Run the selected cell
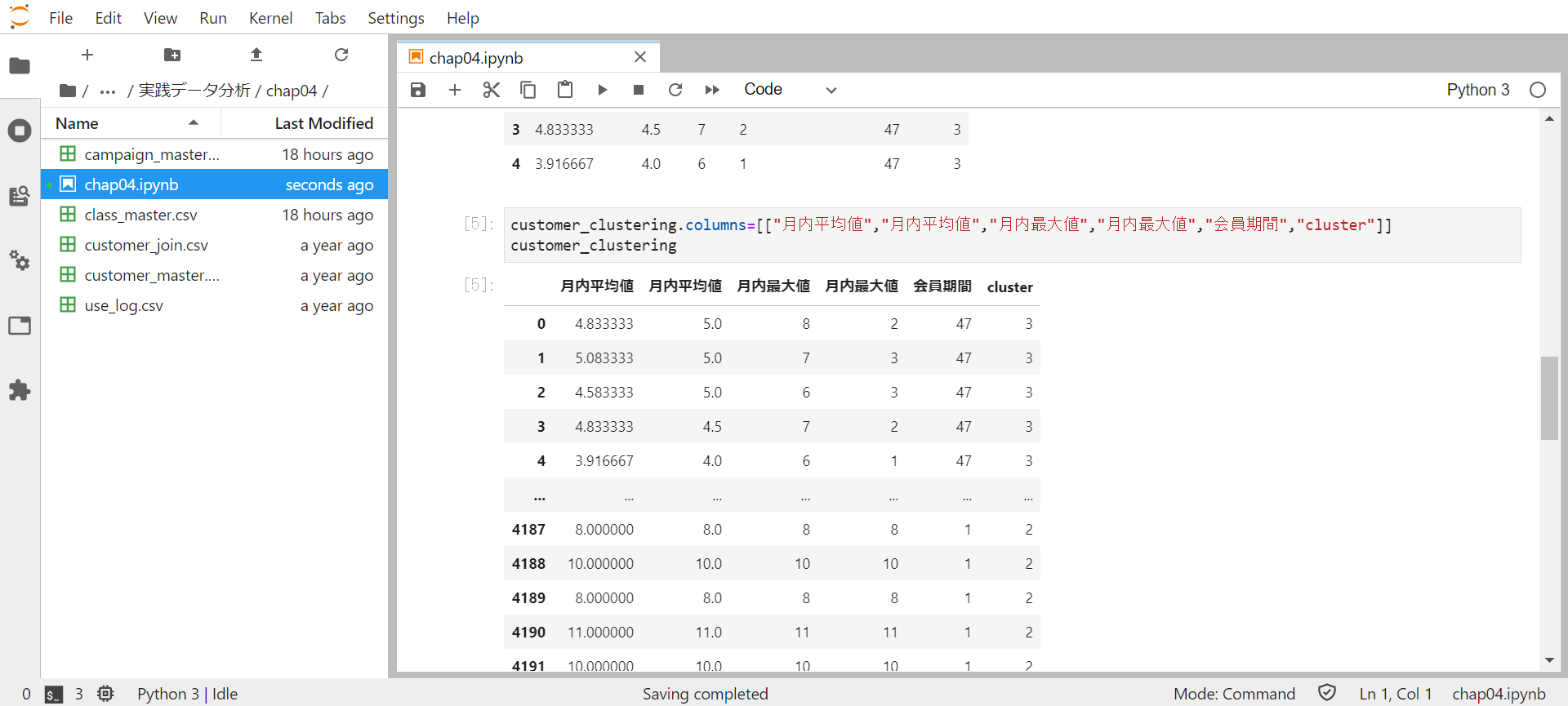 point(602,90)
